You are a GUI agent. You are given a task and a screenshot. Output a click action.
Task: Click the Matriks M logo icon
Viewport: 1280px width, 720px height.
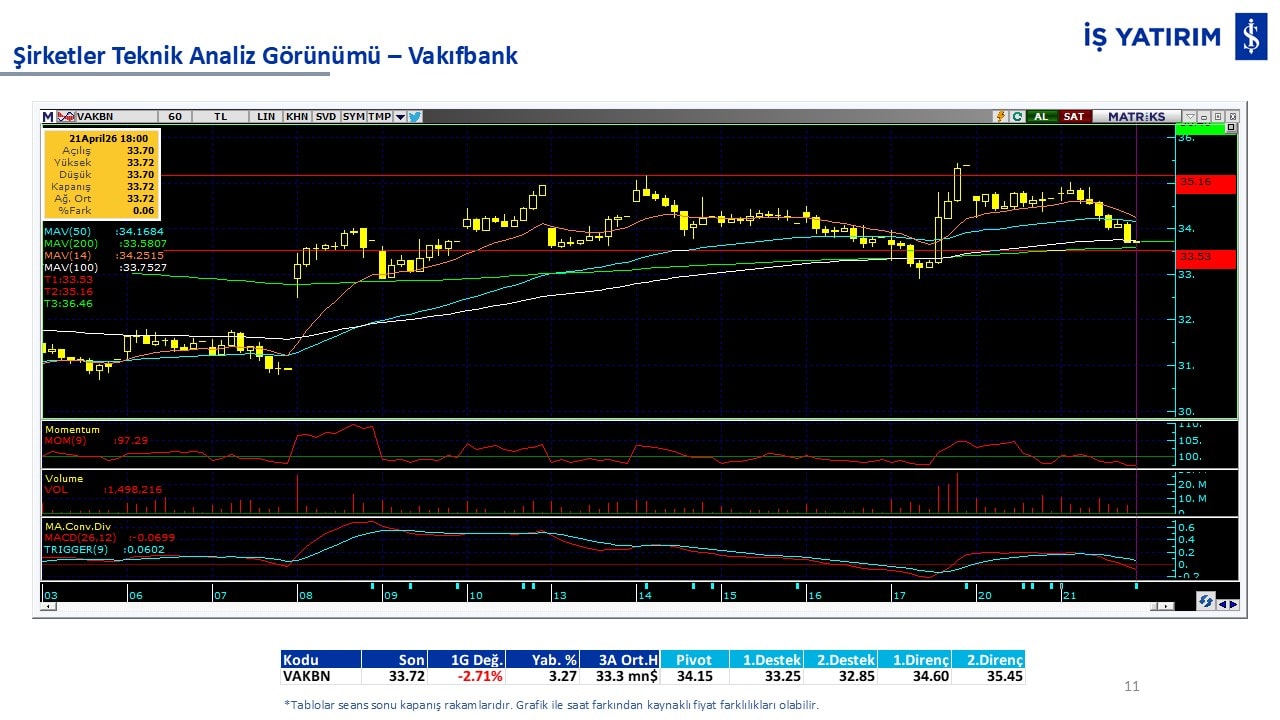pos(48,117)
